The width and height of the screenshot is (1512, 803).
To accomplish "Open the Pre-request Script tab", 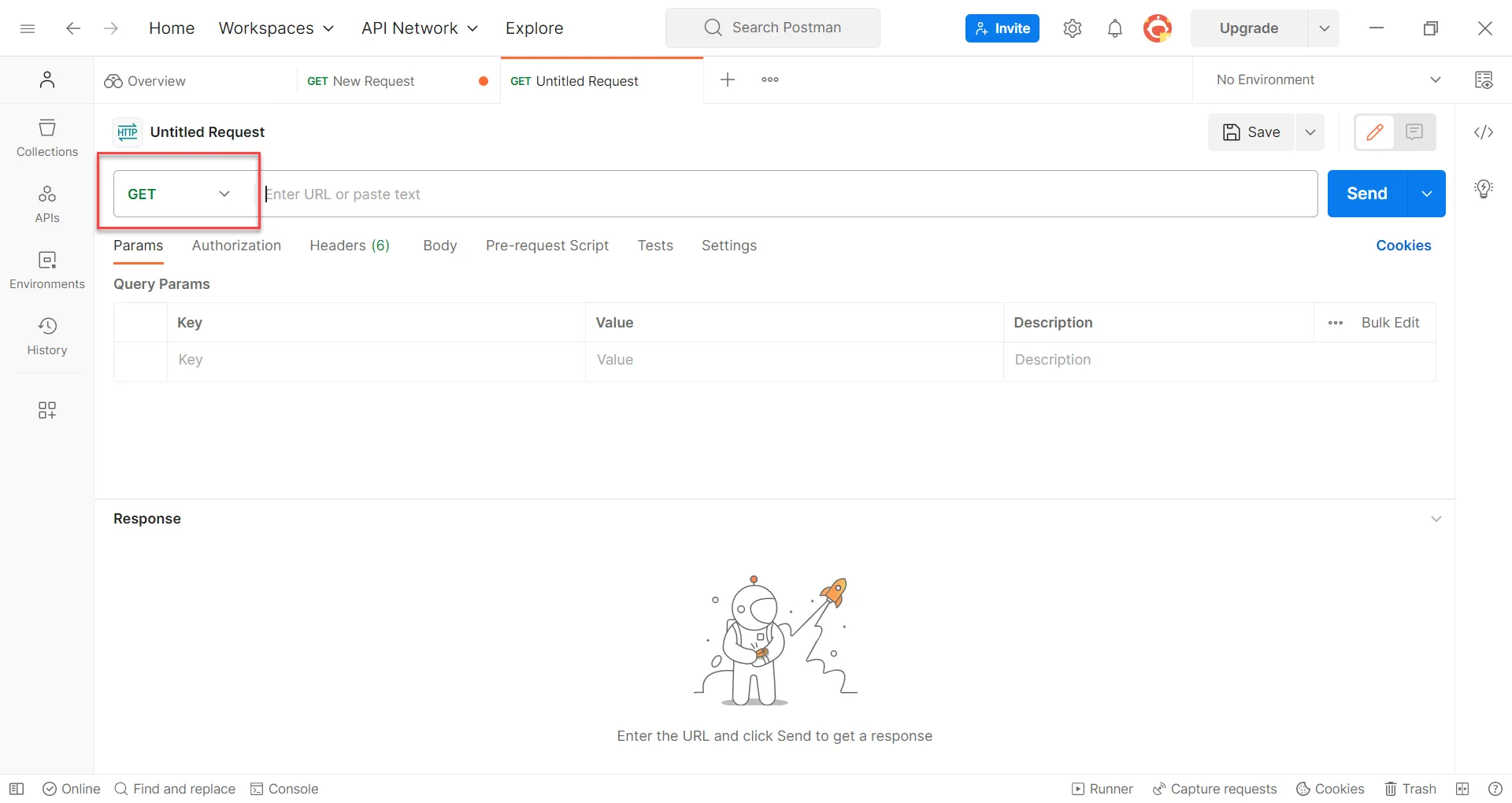I will pyautogui.click(x=547, y=246).
